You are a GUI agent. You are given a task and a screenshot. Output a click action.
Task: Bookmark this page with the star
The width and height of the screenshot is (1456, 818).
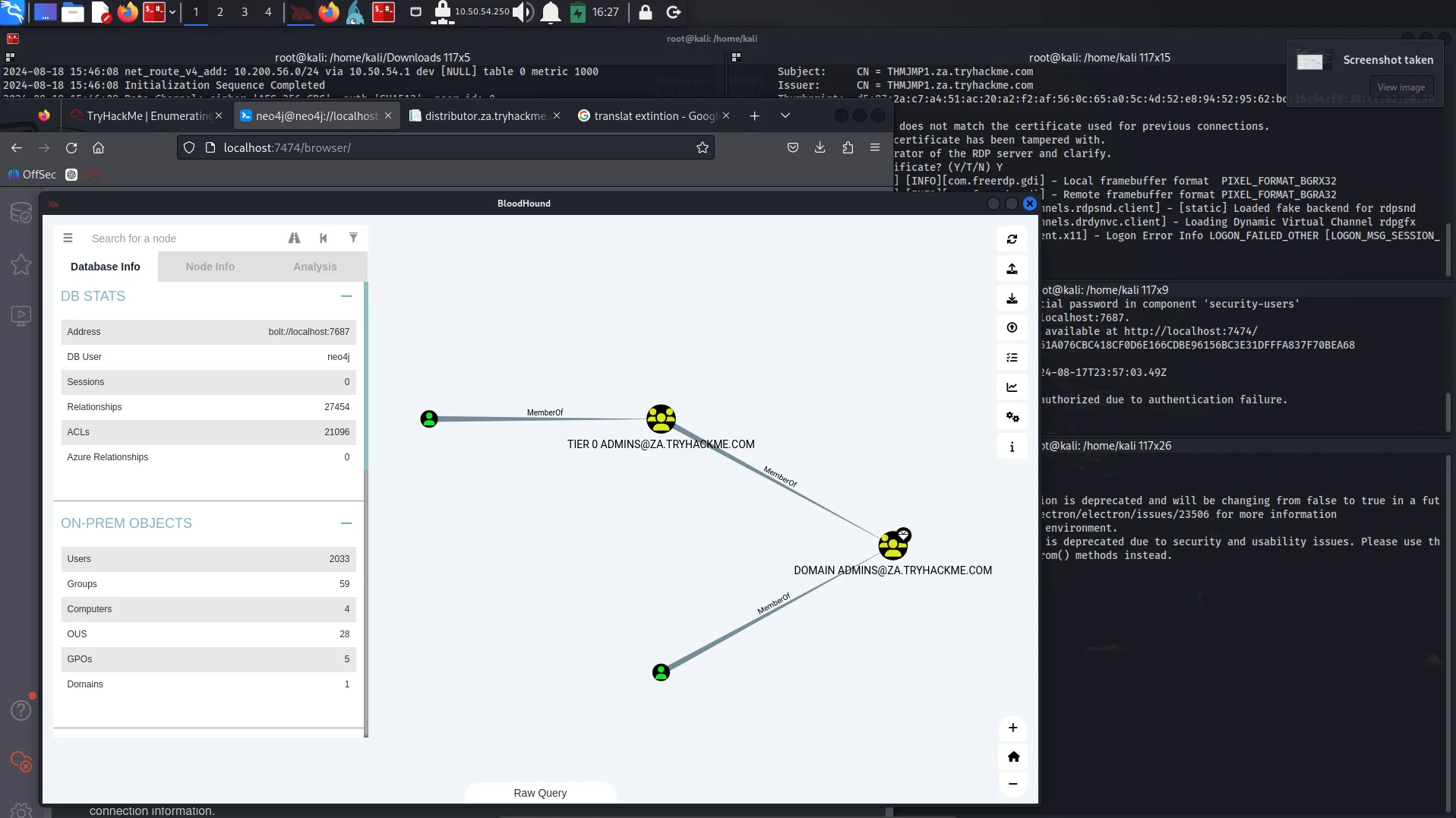(x=703, y=147)
